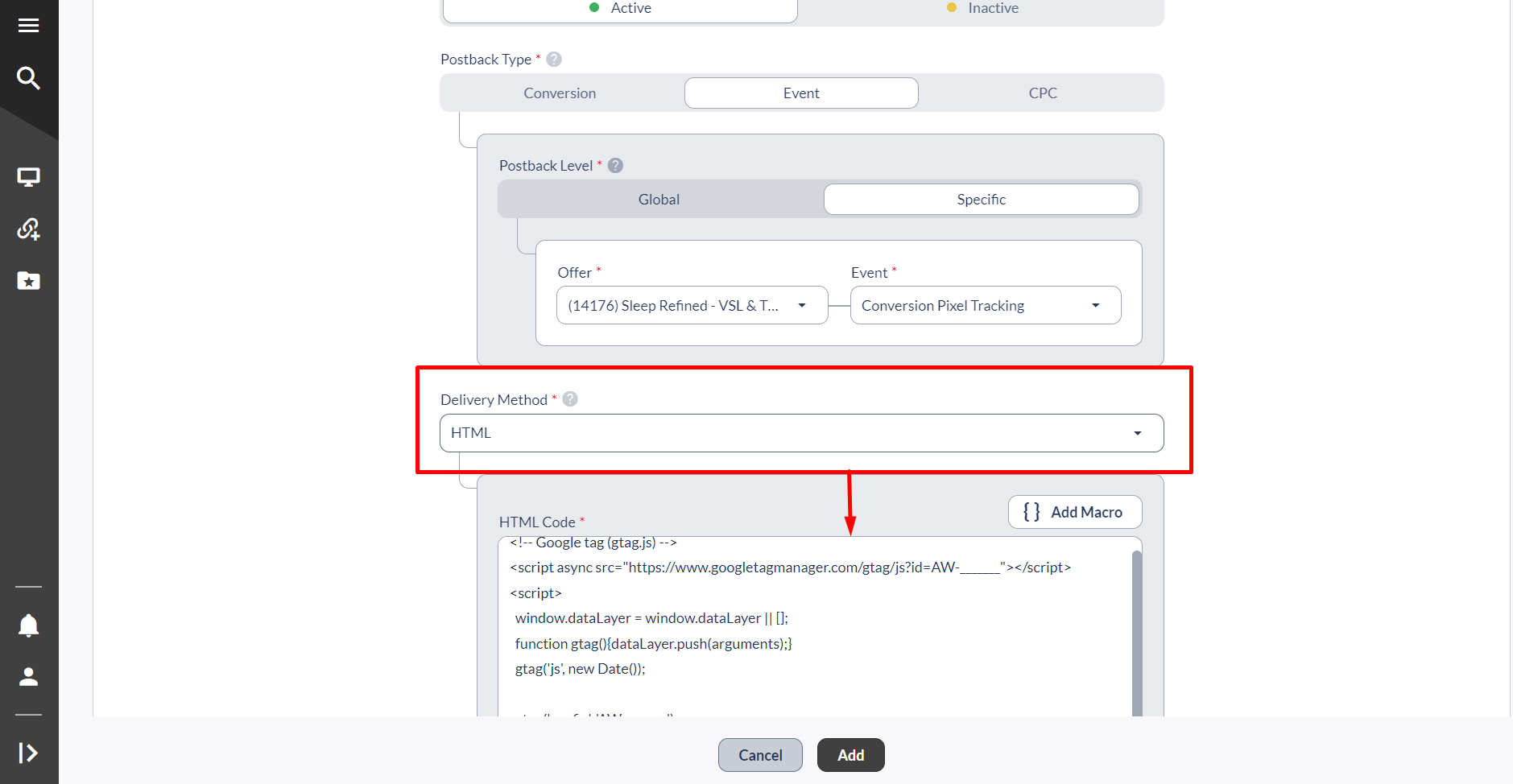
Task: Open notifications bell icon
Action: pyautogui.click(x=28, y=625)
